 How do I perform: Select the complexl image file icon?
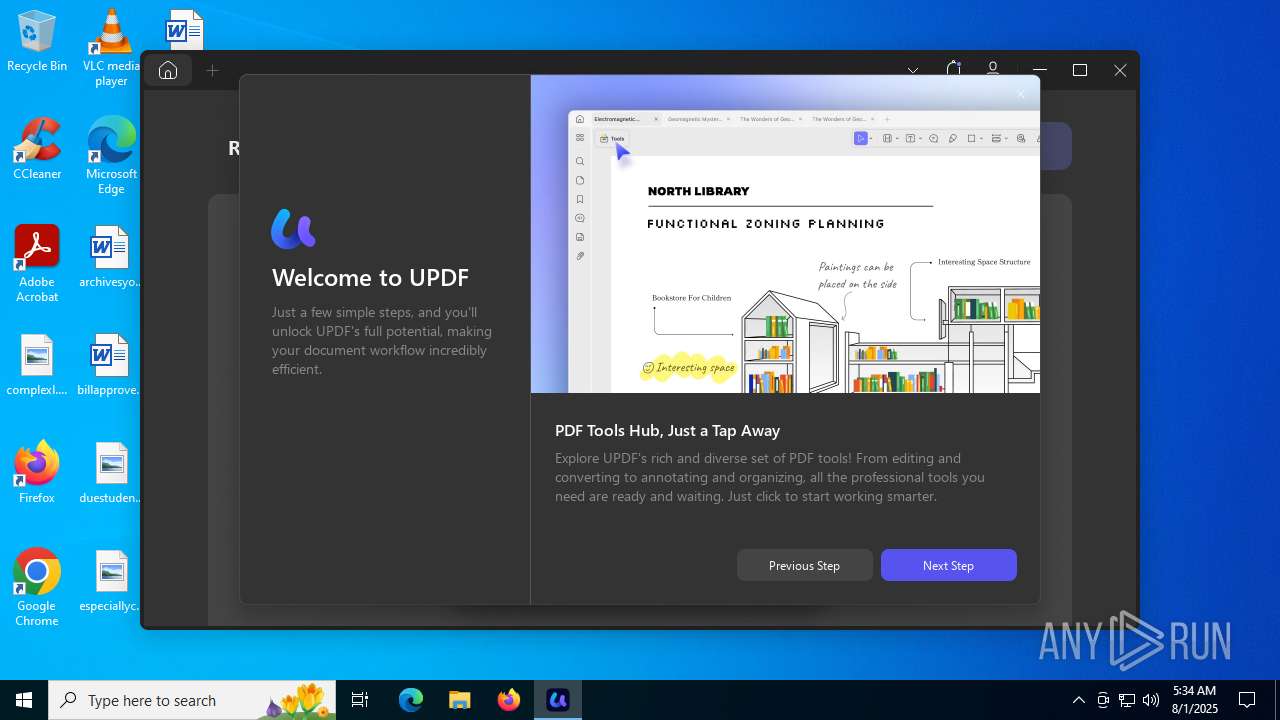click(37, 365)
